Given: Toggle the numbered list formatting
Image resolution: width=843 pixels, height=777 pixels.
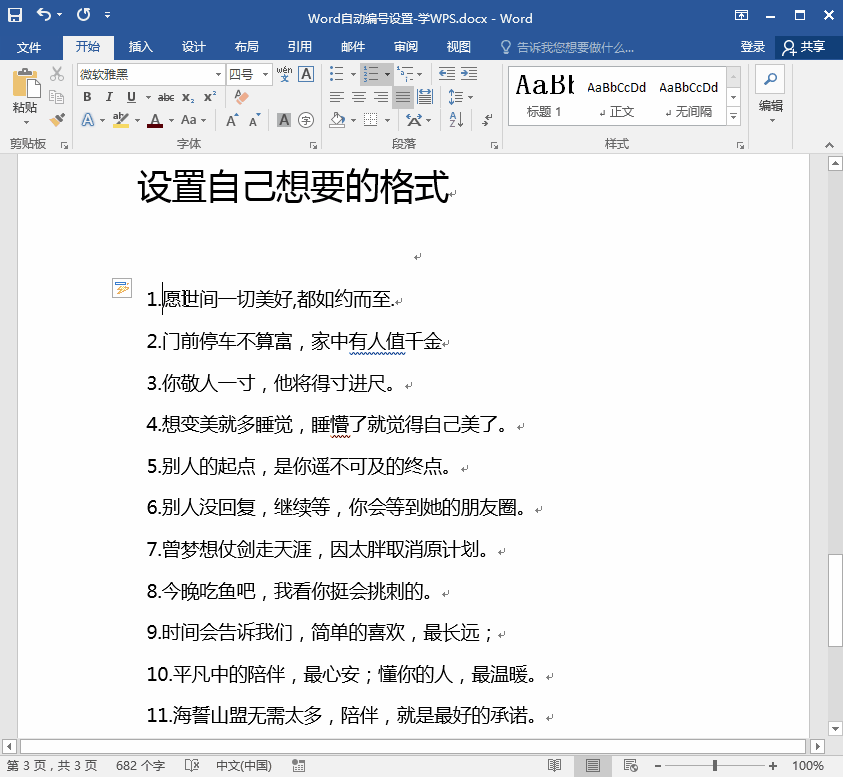Looking at the screenshot, I should 371,73.
